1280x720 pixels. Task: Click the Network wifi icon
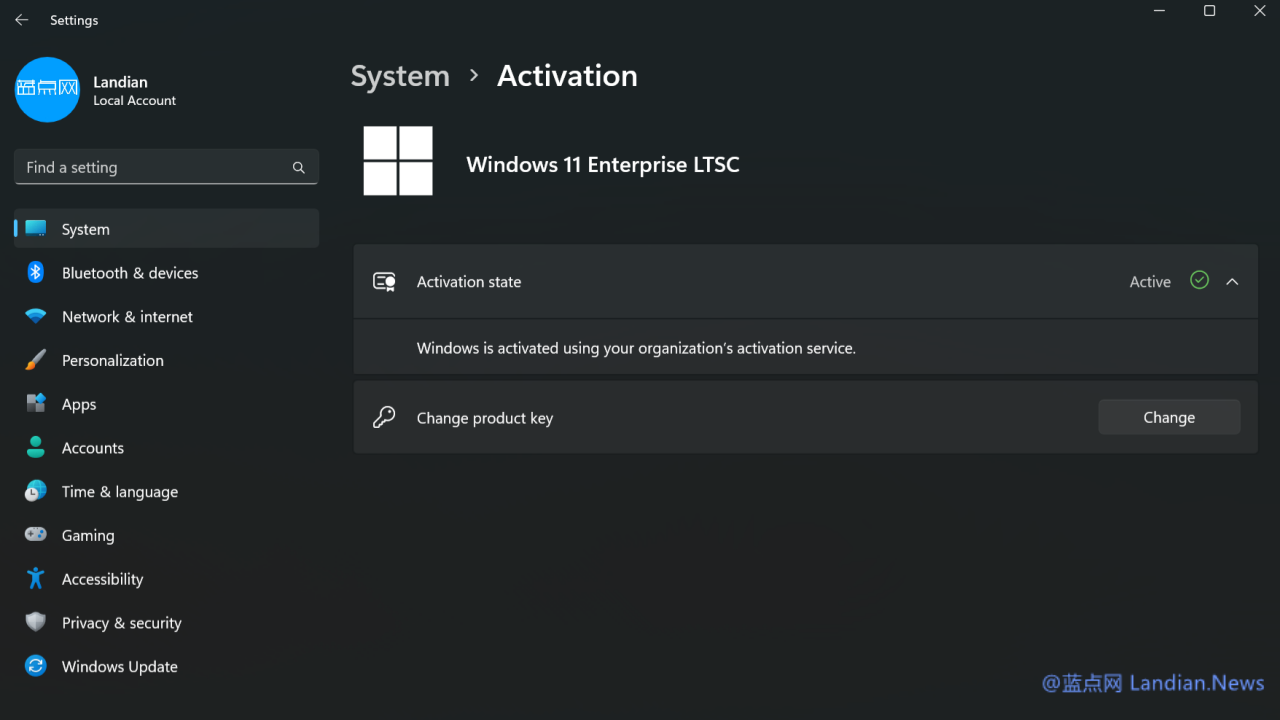point(36,316)
